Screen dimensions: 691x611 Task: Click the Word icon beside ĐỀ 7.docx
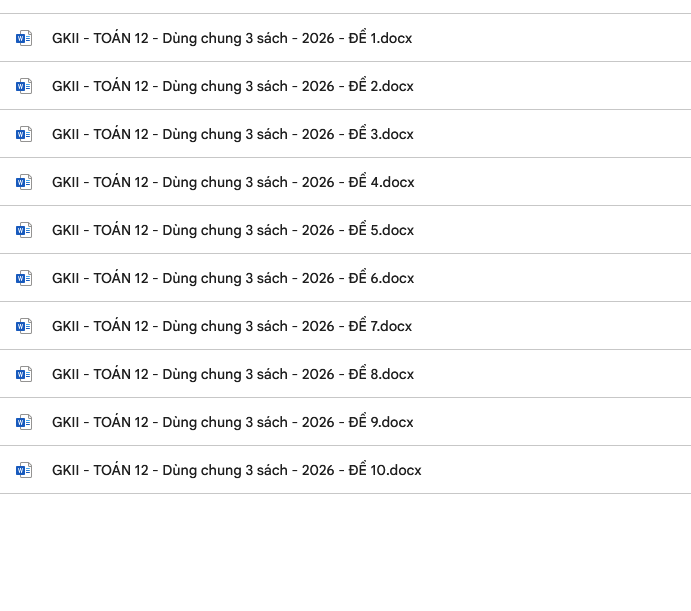pyautogui.click(x=24, y=326)
